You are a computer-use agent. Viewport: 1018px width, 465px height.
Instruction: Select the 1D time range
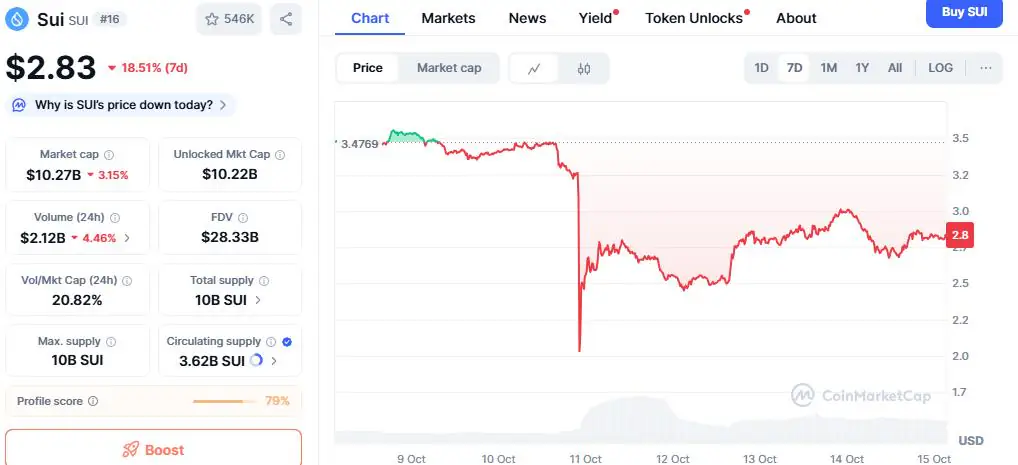click(x=761, y=68)
